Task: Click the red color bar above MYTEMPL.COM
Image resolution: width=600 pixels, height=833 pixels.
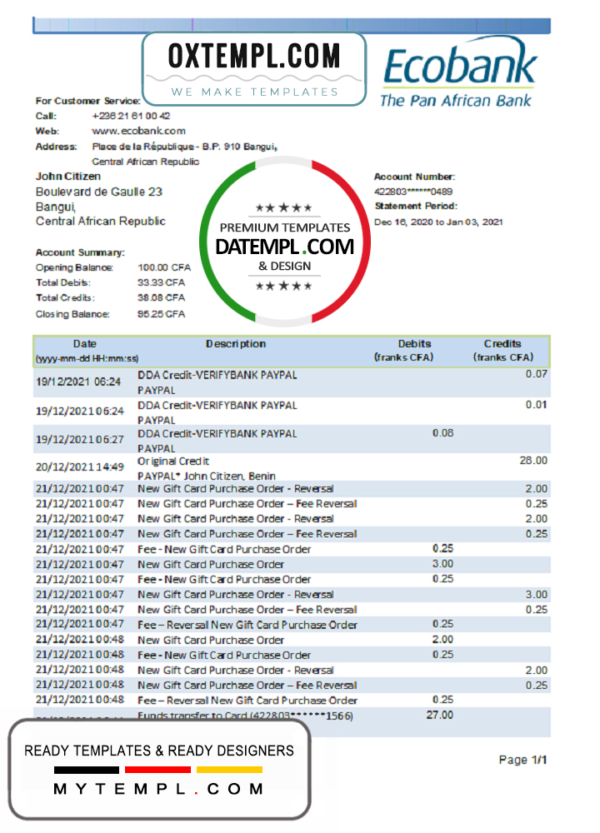Action: (x=158, y=770)
